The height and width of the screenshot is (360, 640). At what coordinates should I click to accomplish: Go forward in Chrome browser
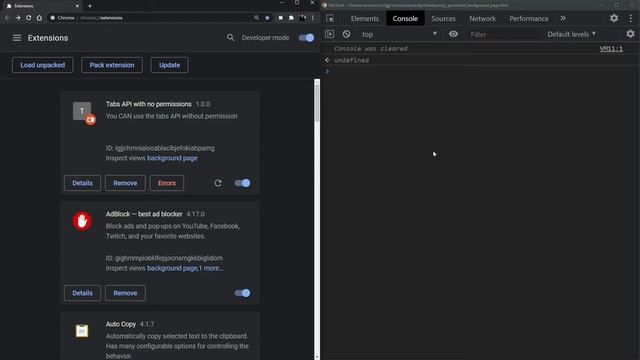[18, 18]
